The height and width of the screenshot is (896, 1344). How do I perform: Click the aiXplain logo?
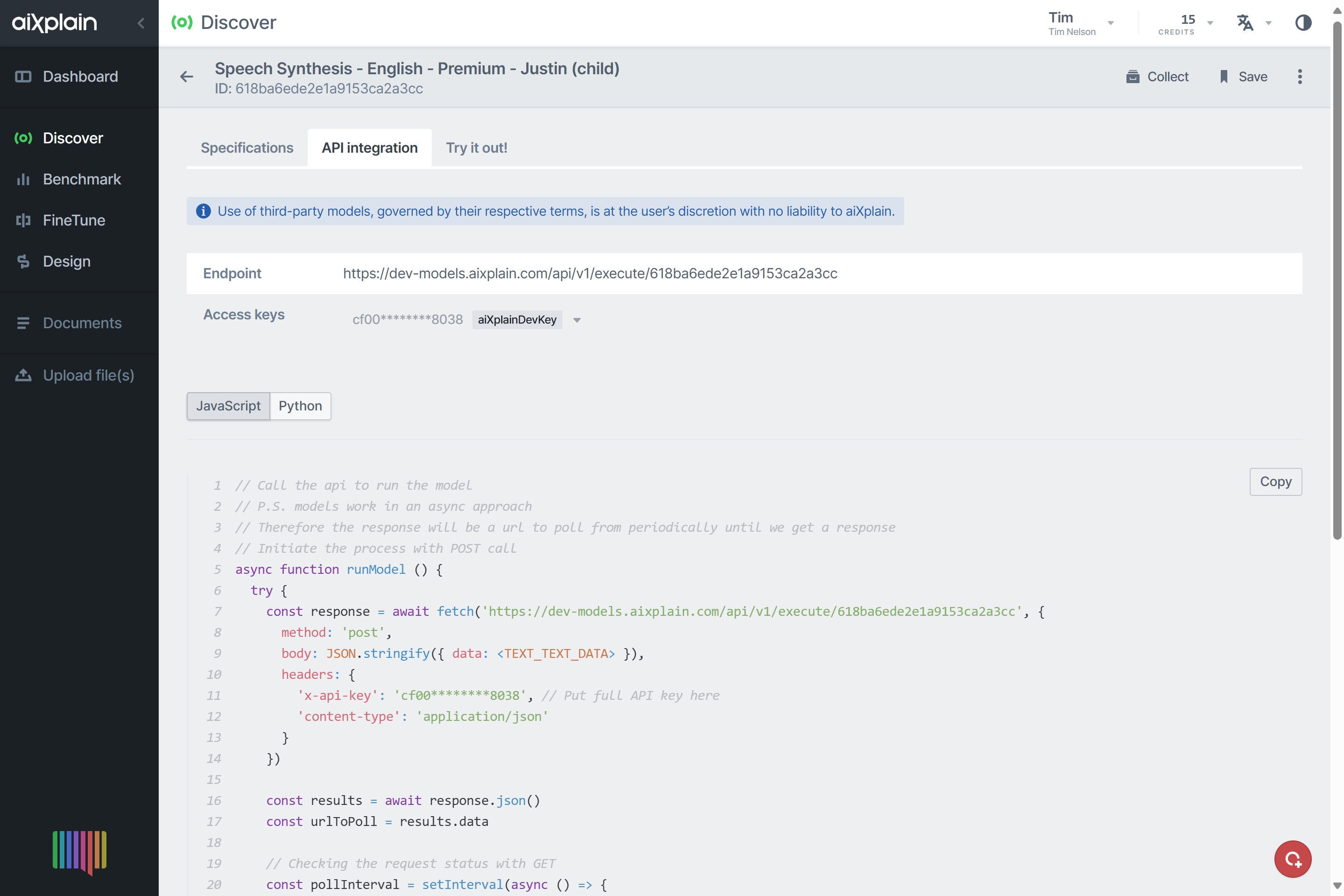tap(54, 23)
